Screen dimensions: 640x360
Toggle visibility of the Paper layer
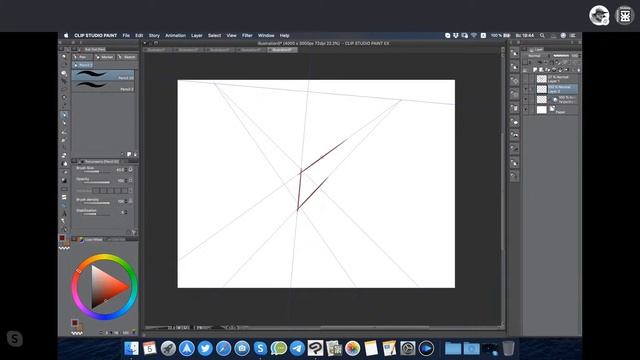526,109
